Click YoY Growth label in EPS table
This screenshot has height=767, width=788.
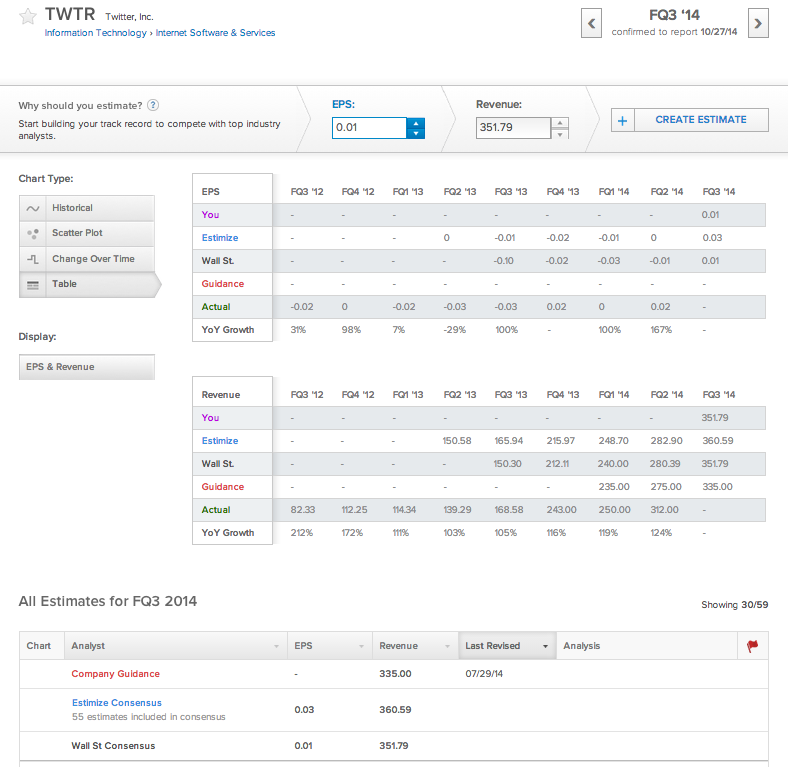coord(228,330)
